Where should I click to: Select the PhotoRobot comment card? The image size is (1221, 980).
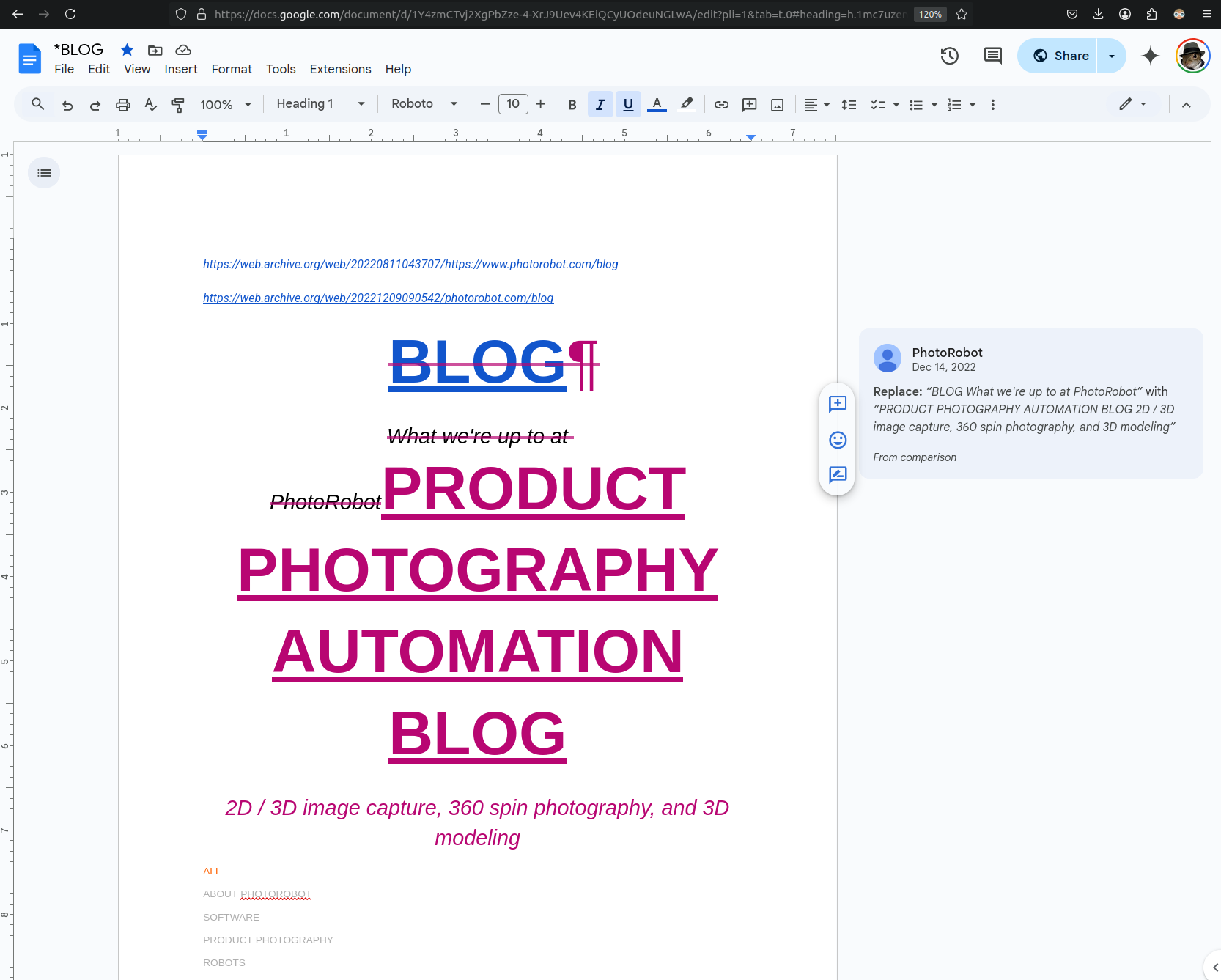1030,403
